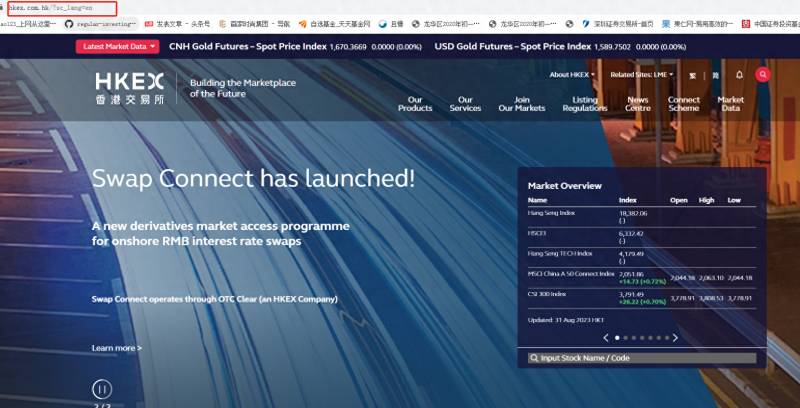800x408 pixels.
Task: Open the Latest Market Data dropdown
Action: pyautogui.click(x=117, y=46)
